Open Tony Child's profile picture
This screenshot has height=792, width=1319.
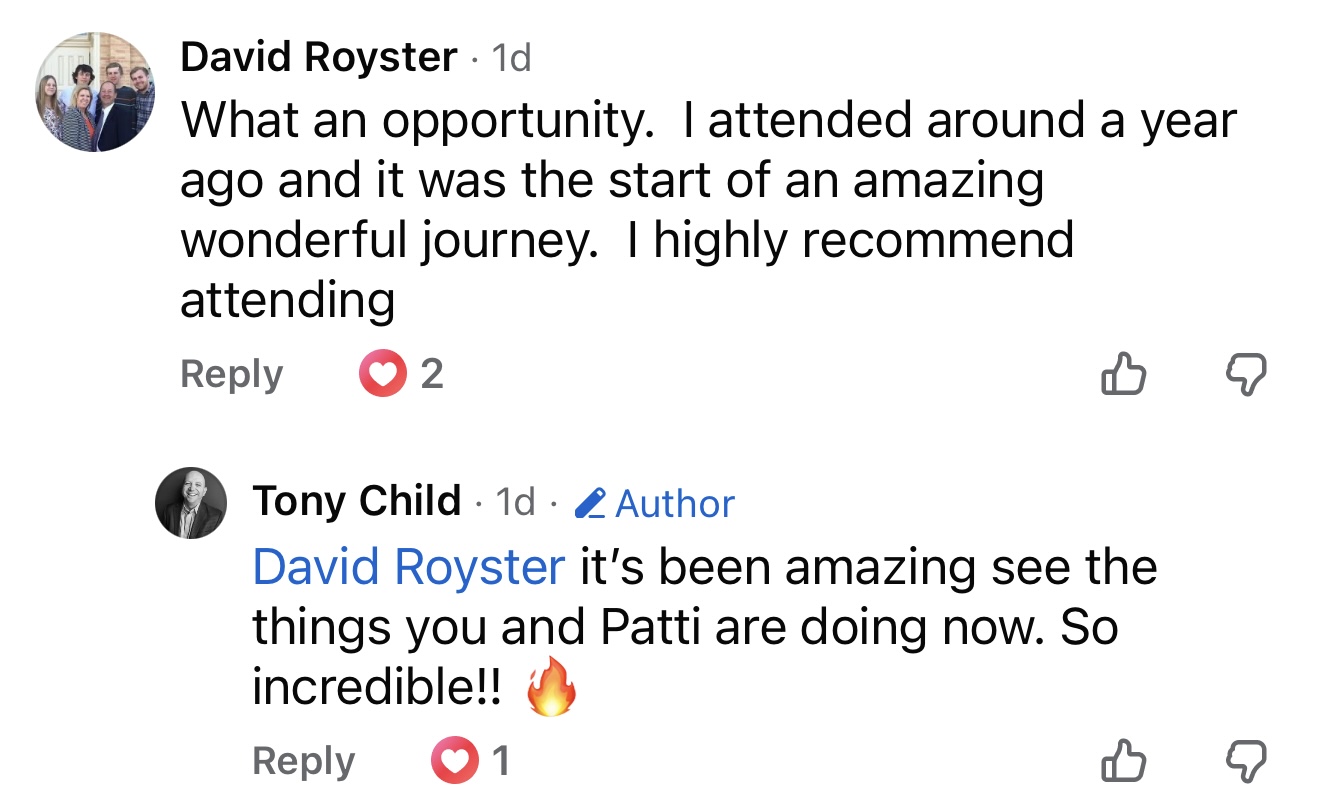click(191, 503)
